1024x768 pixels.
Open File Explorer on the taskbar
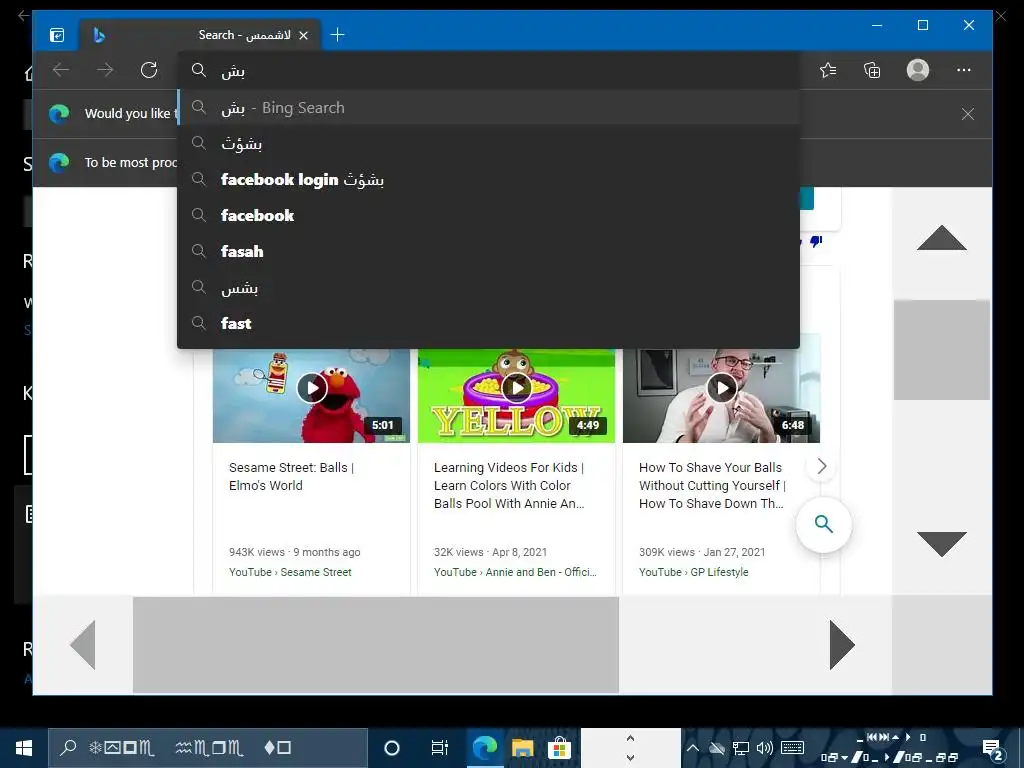coord(522,748)
